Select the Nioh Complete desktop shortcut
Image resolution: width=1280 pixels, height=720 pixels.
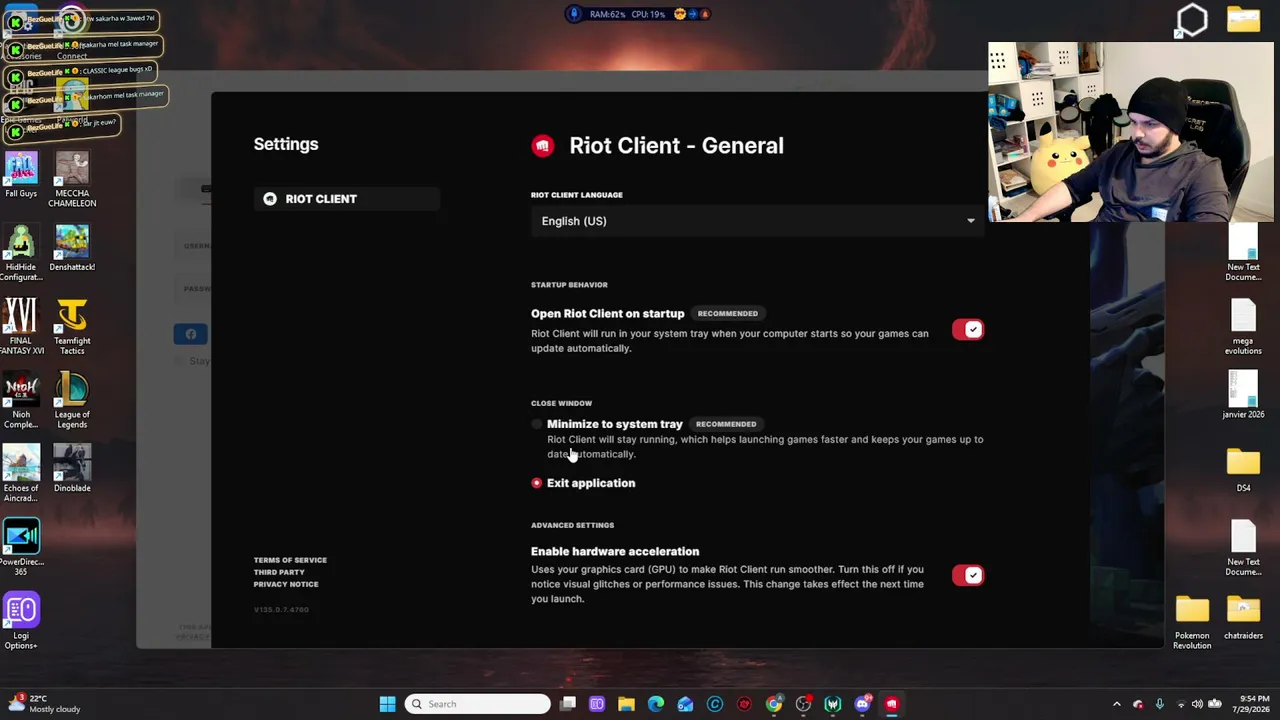pyautogui.click(x=21, y=401)
